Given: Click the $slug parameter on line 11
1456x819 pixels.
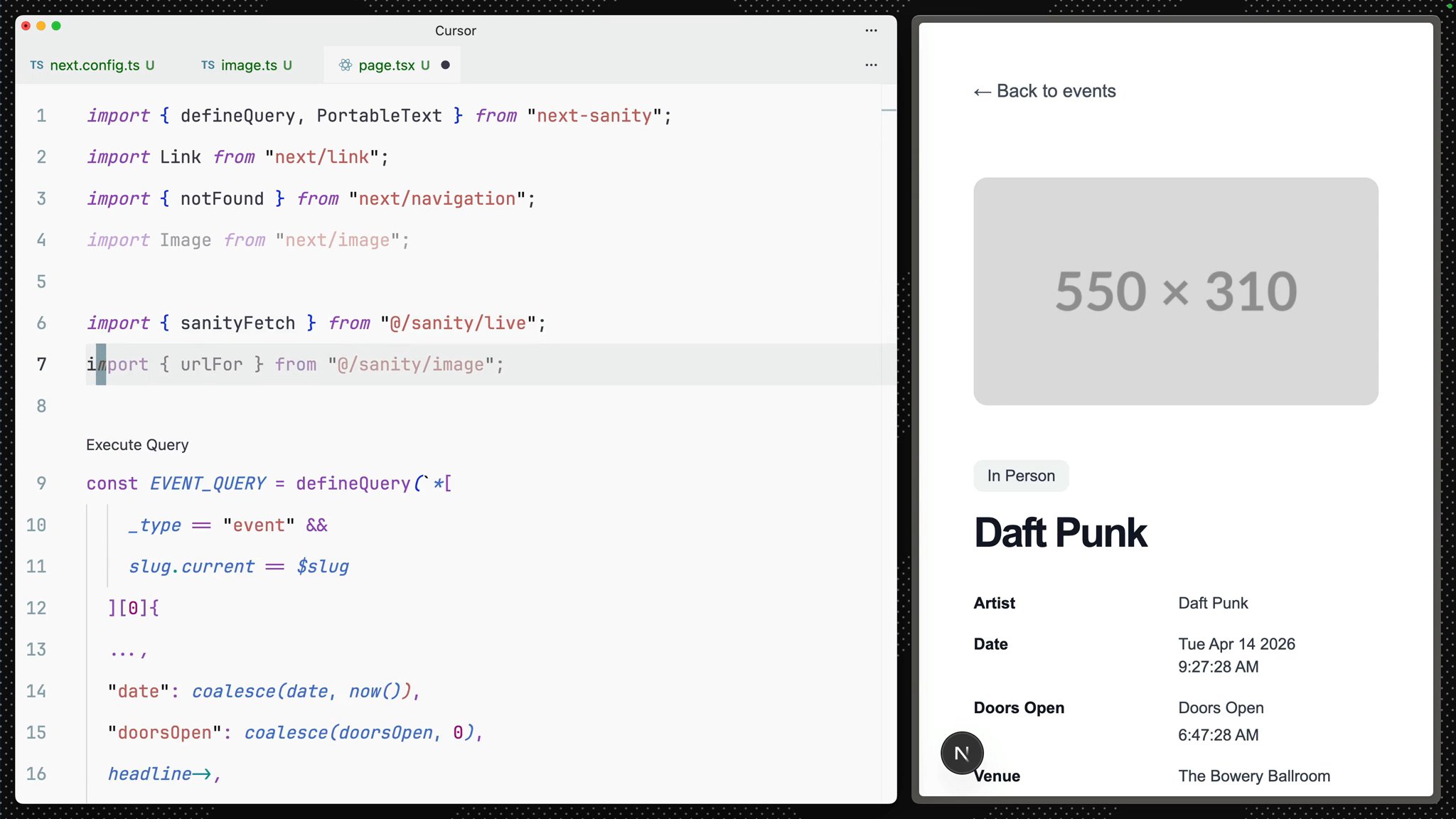Looking at the screenshot, I should click(x=323, y=567).
